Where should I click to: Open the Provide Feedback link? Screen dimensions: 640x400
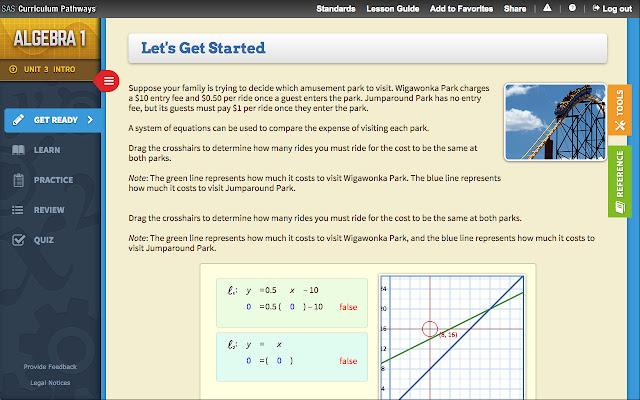point(50,367)
